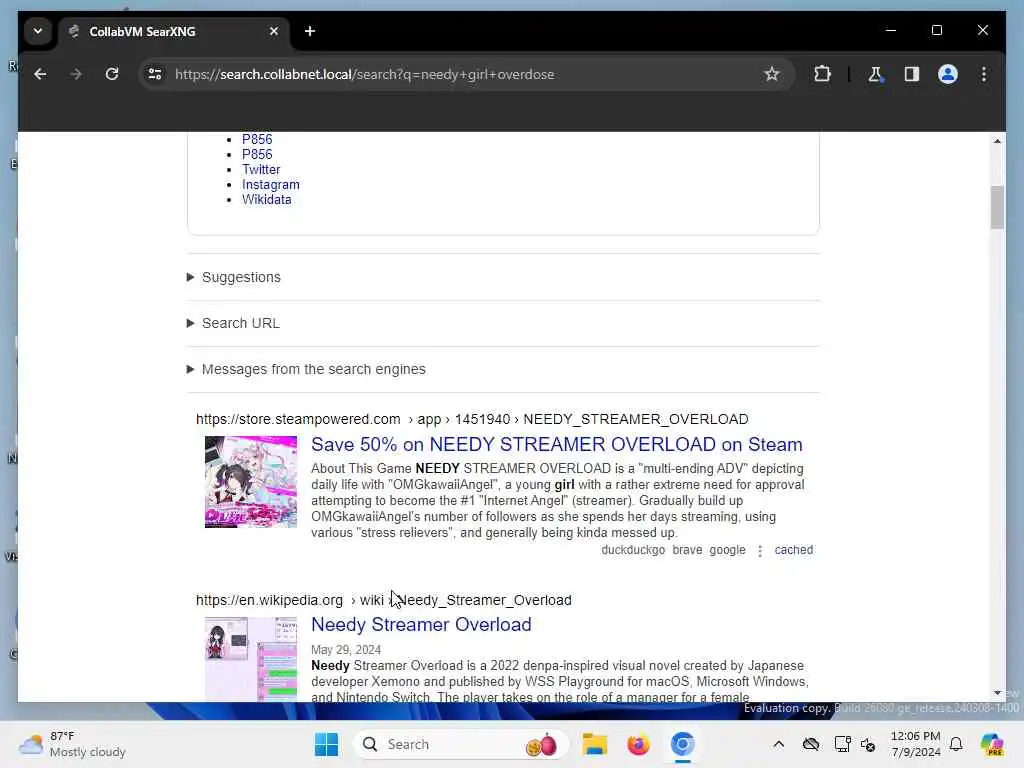Click the google engine label
This screenshot has width=1024, height=768.
coord(727,550)
